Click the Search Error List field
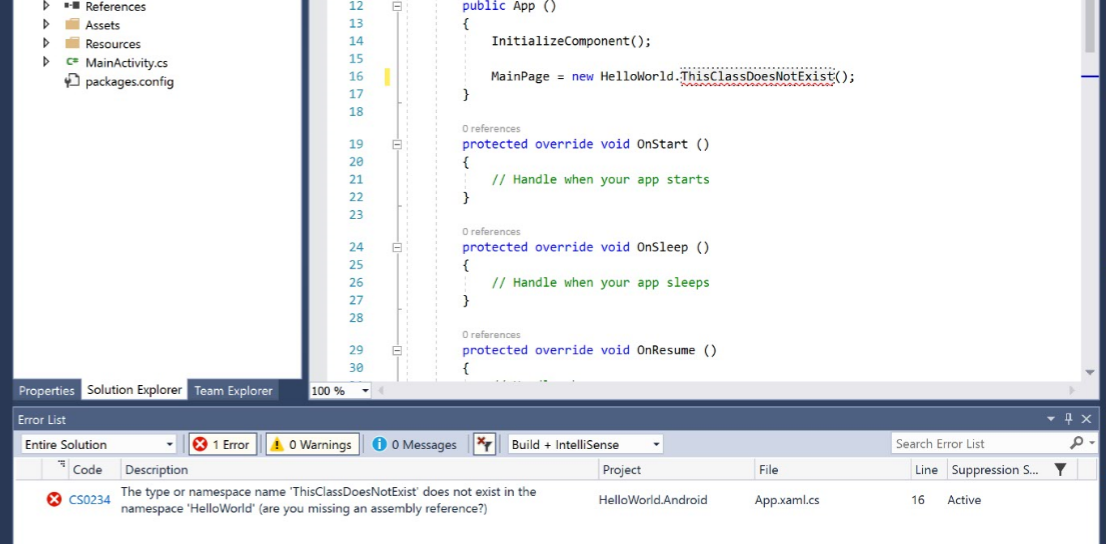 979,444
